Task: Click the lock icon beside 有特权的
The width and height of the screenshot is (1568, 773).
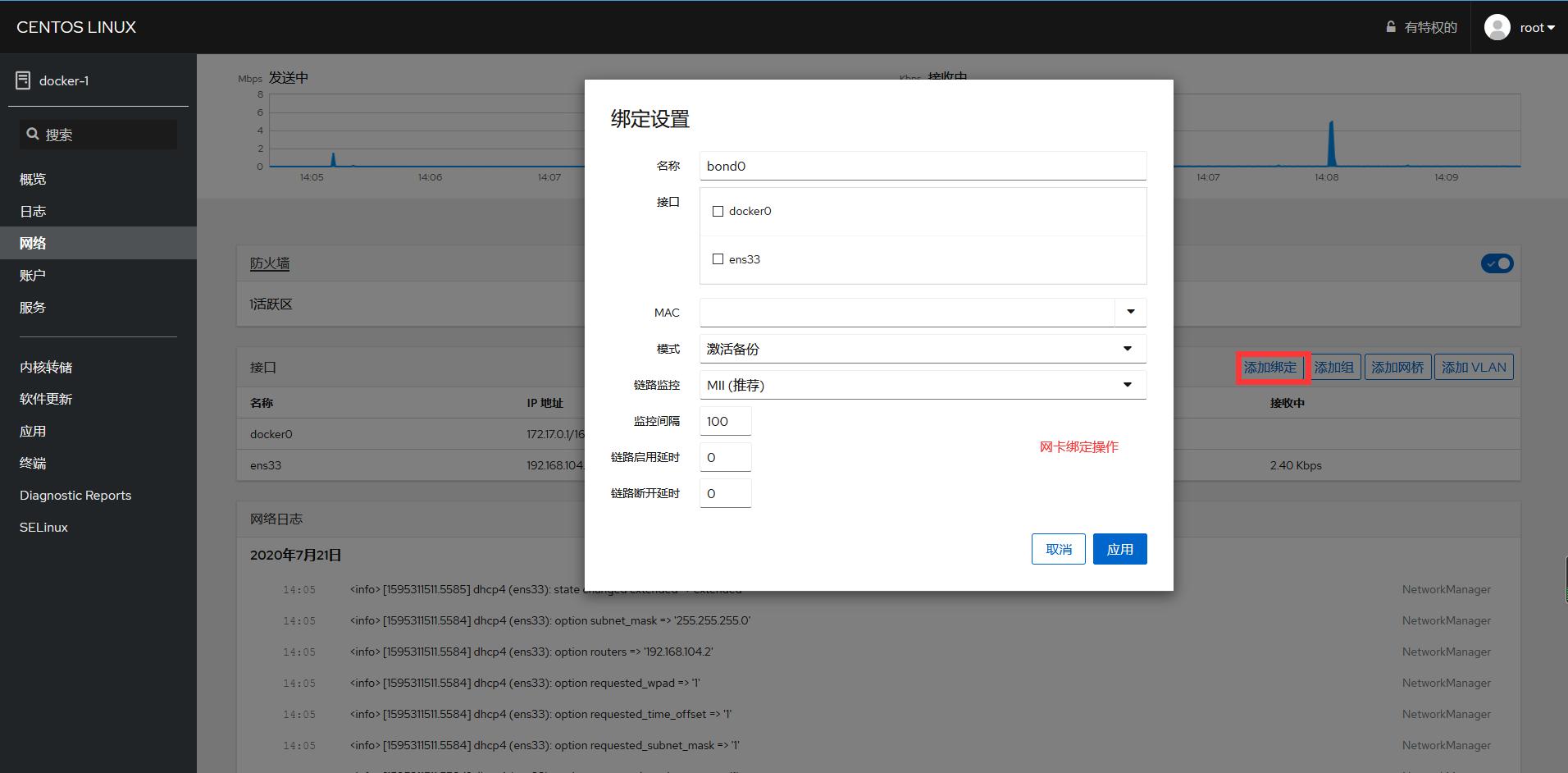Action: point(1389,26)
